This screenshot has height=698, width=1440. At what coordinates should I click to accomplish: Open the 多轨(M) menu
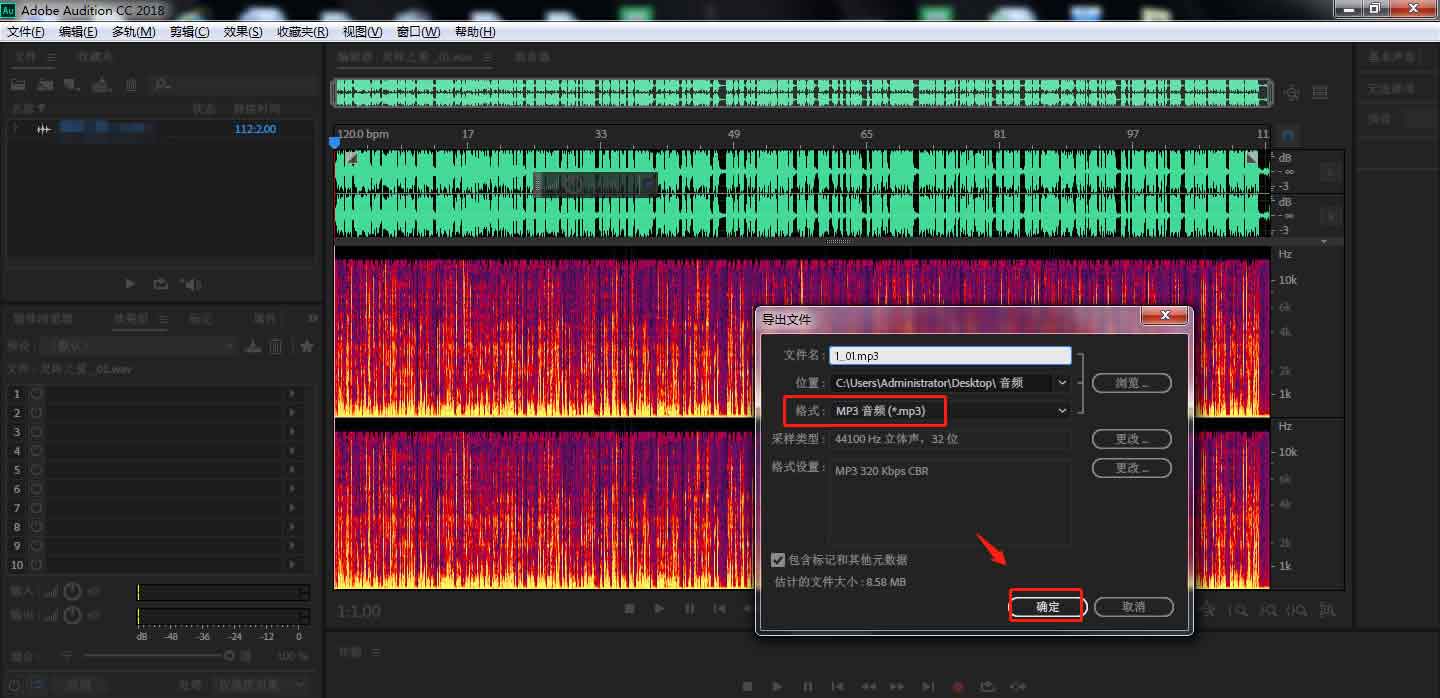tap(133, 32)
